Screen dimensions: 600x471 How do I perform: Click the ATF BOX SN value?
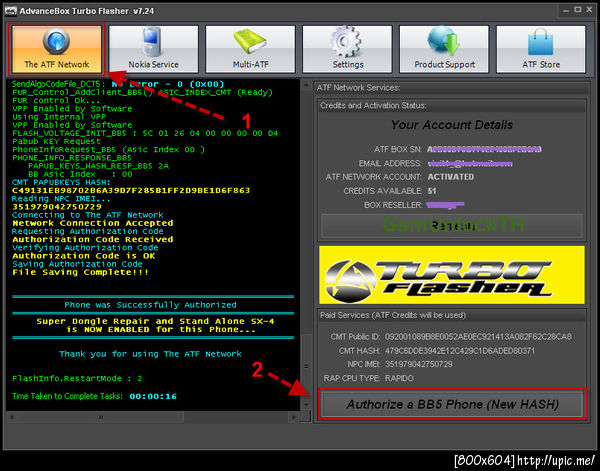click(x=484, y=149)
